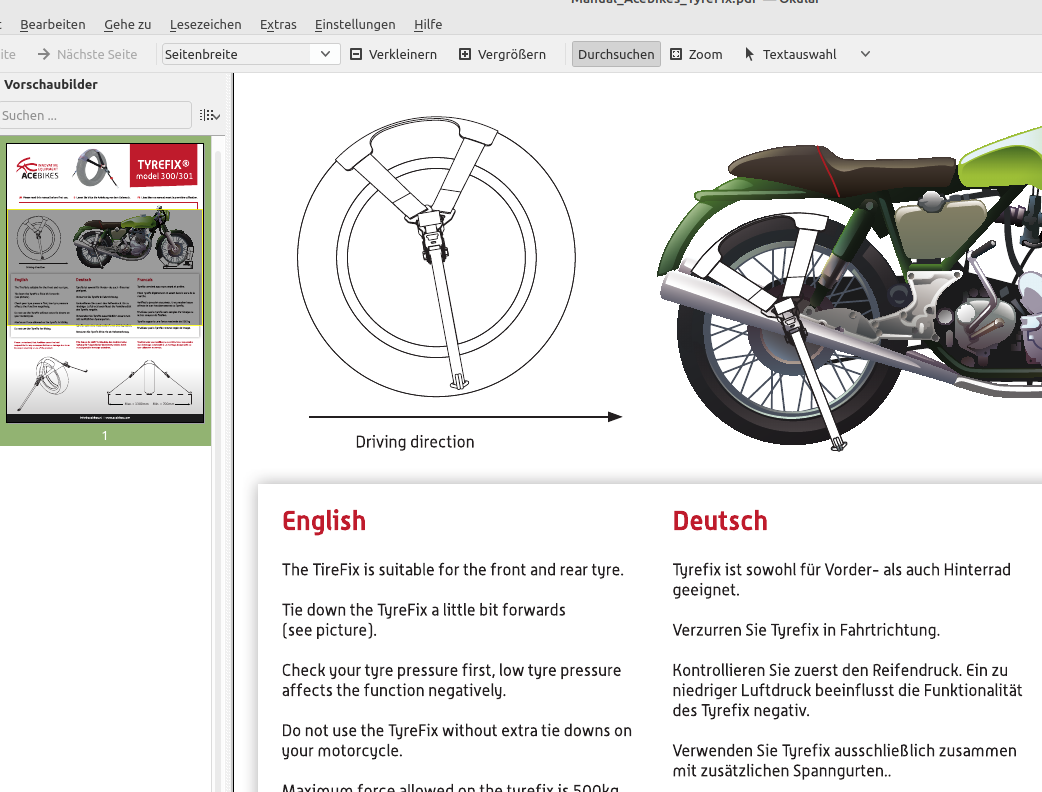
Task: Click the Nächste Seite arrow icon
Action: tap(44, 54)
